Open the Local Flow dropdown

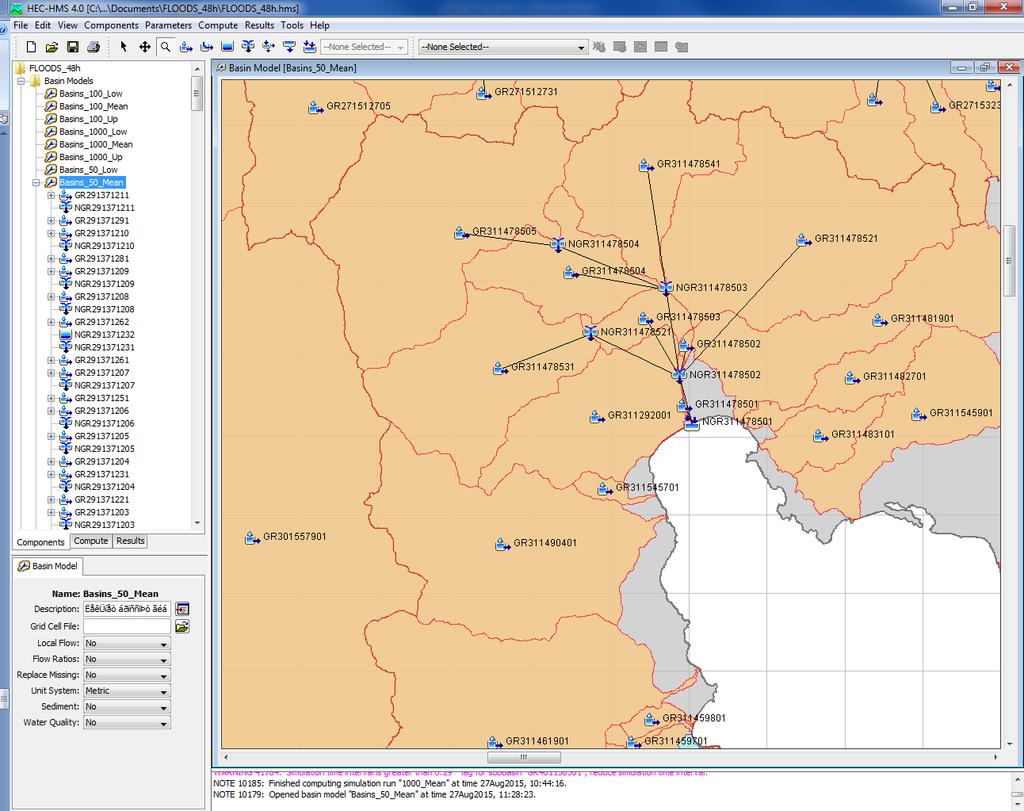point(127,643)
